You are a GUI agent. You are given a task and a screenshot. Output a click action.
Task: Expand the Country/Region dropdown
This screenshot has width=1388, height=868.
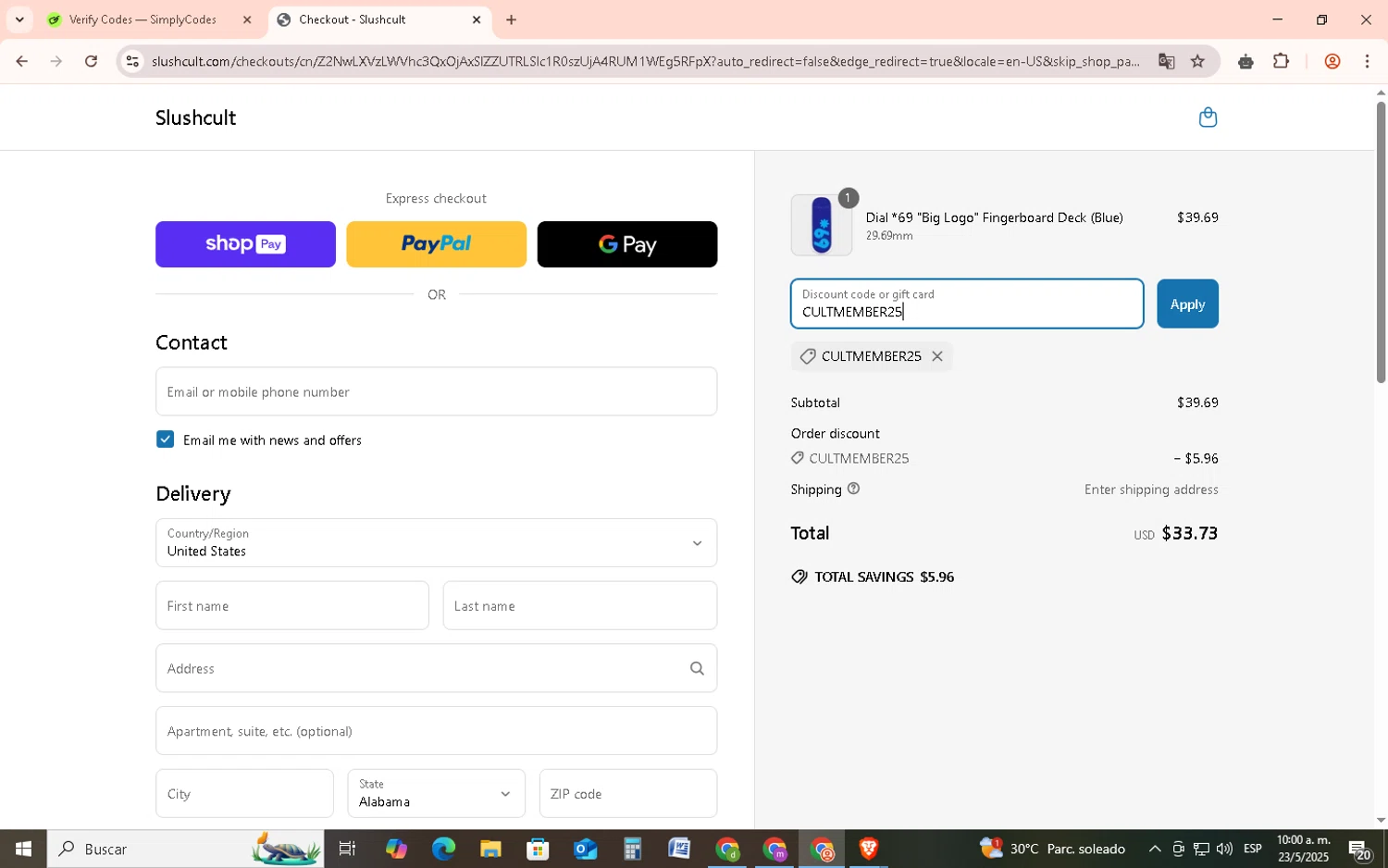coord(436,542)
